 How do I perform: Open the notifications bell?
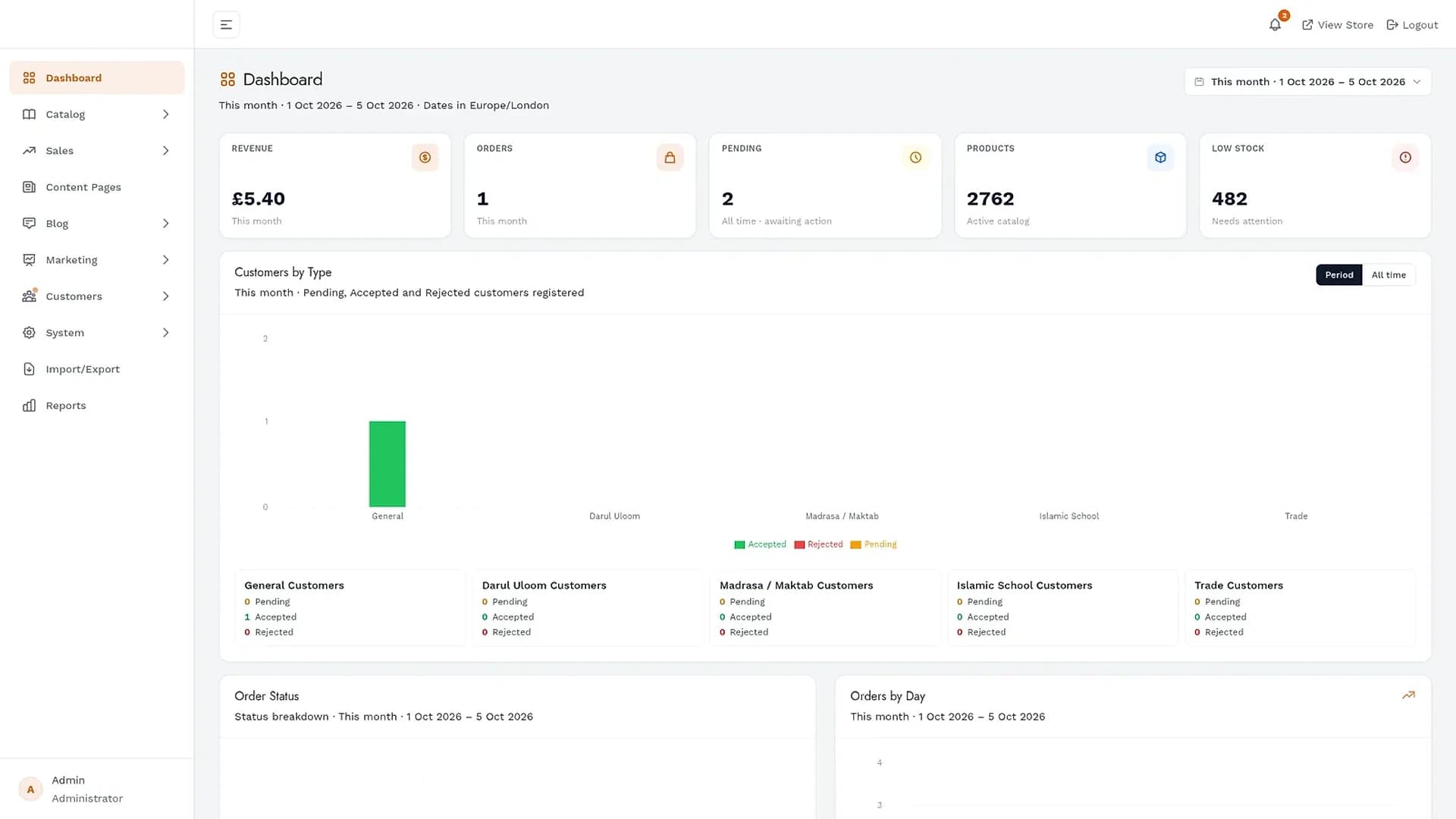pyautogui.click(x=1275, y=25)
